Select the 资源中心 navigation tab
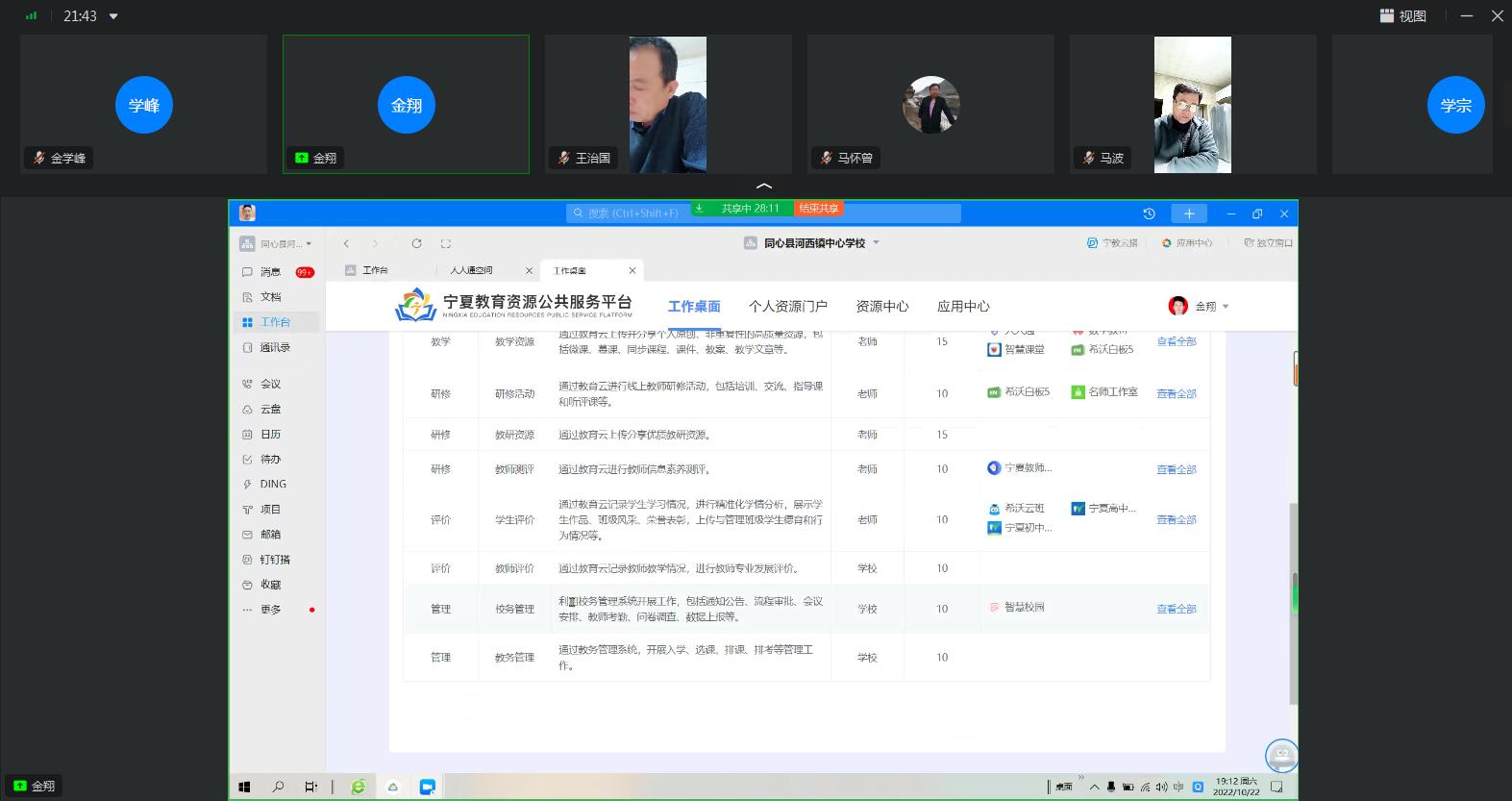The width and height of the screenshot is (1512, 801). (x=881, y=307)
